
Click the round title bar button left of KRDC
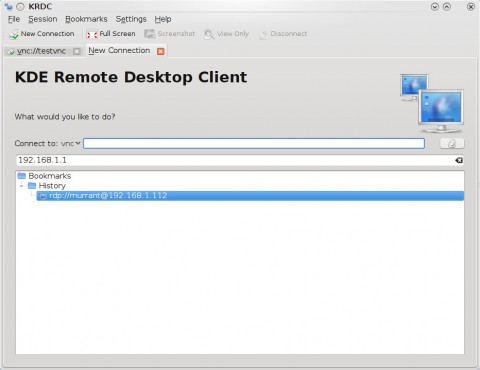point(21,7)
